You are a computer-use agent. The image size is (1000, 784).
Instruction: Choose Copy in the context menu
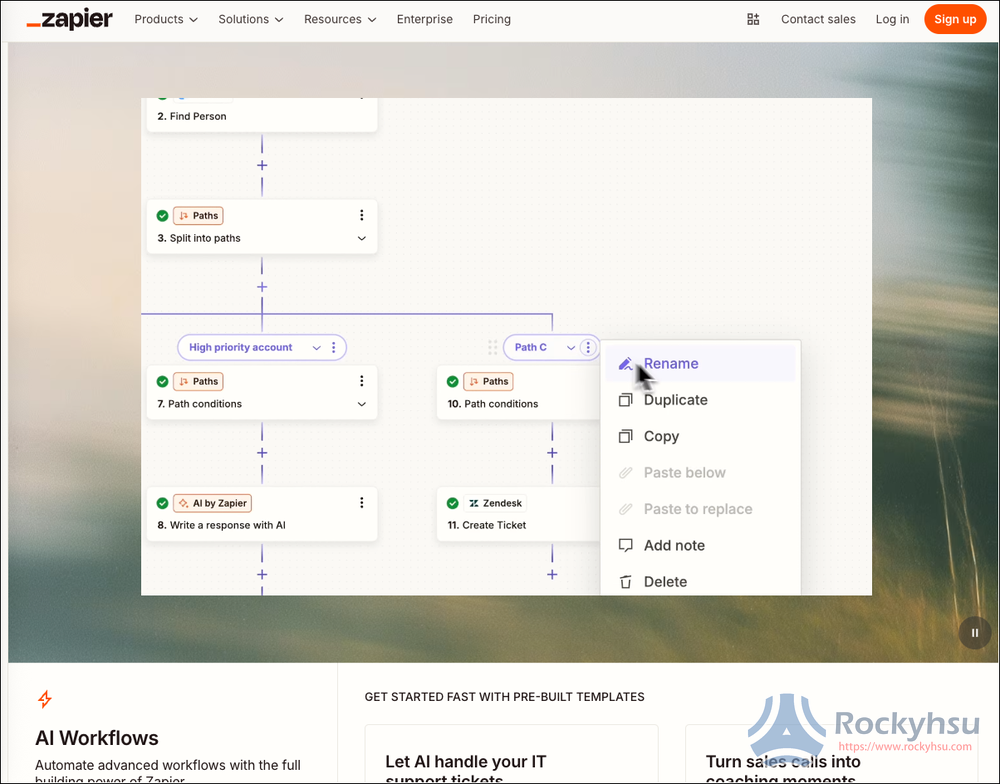point(700,436)
